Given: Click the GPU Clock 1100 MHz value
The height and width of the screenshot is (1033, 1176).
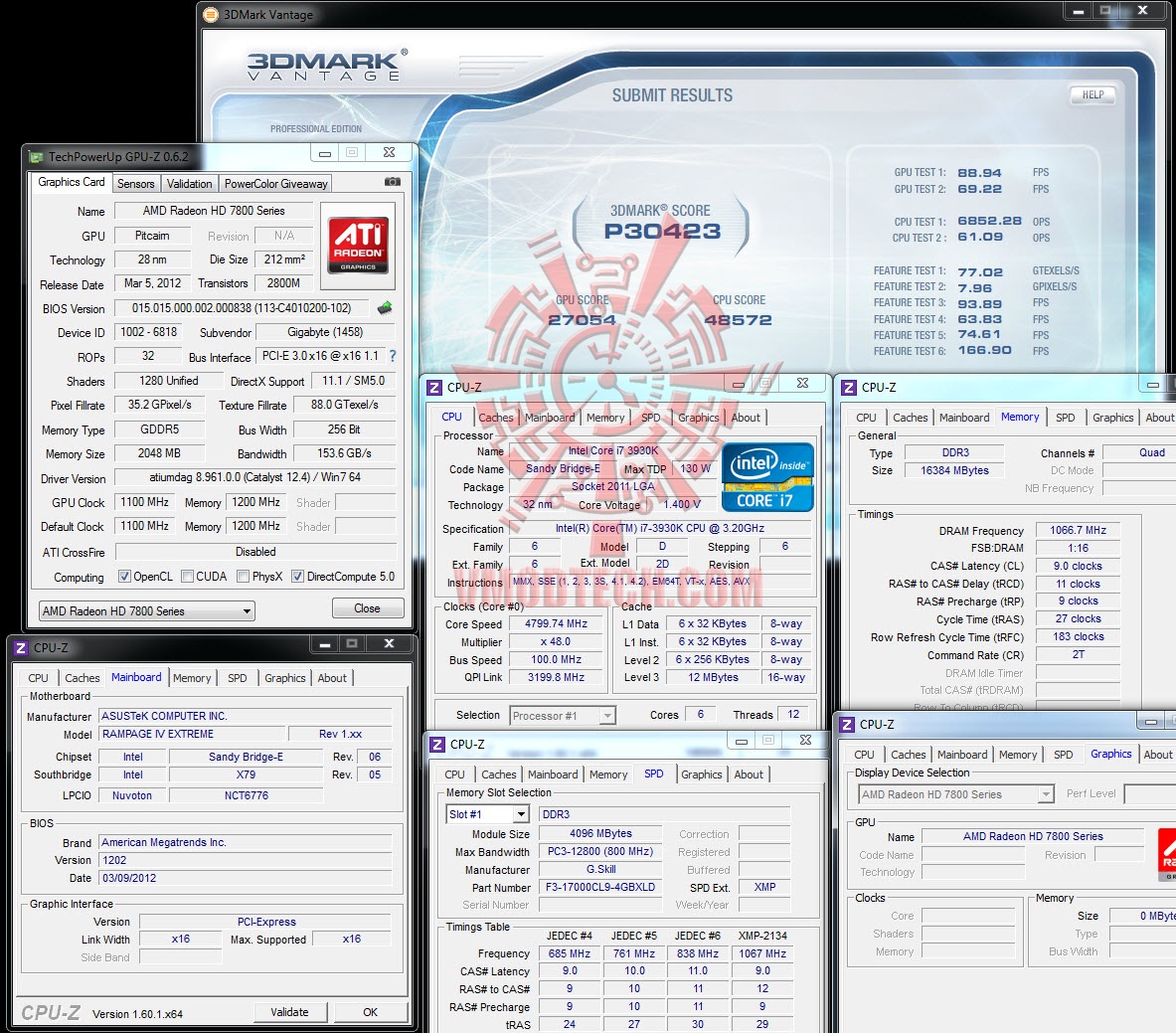Looking at the screenshot, I should pyautogui.click(x=144, y=503).
